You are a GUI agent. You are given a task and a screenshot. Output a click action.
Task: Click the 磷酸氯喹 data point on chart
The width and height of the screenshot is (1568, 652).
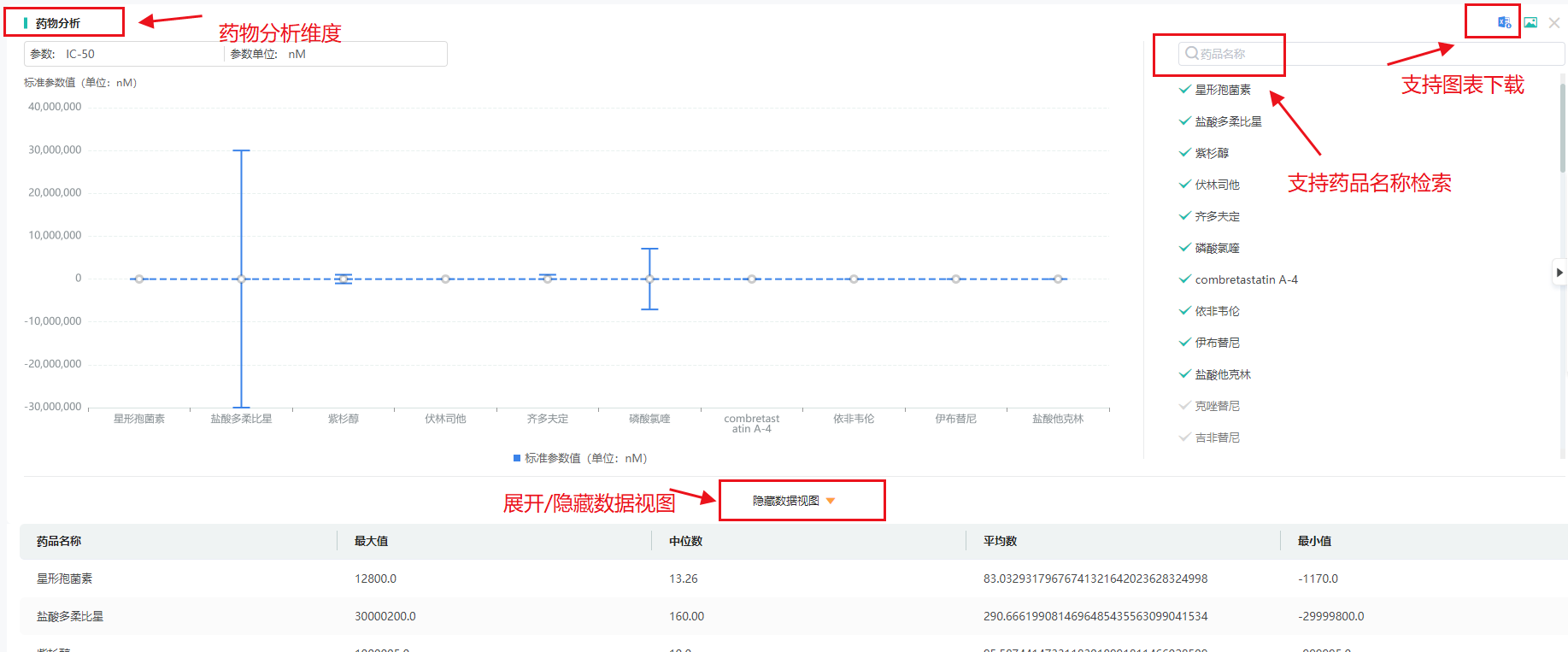(x=649, y=279)
